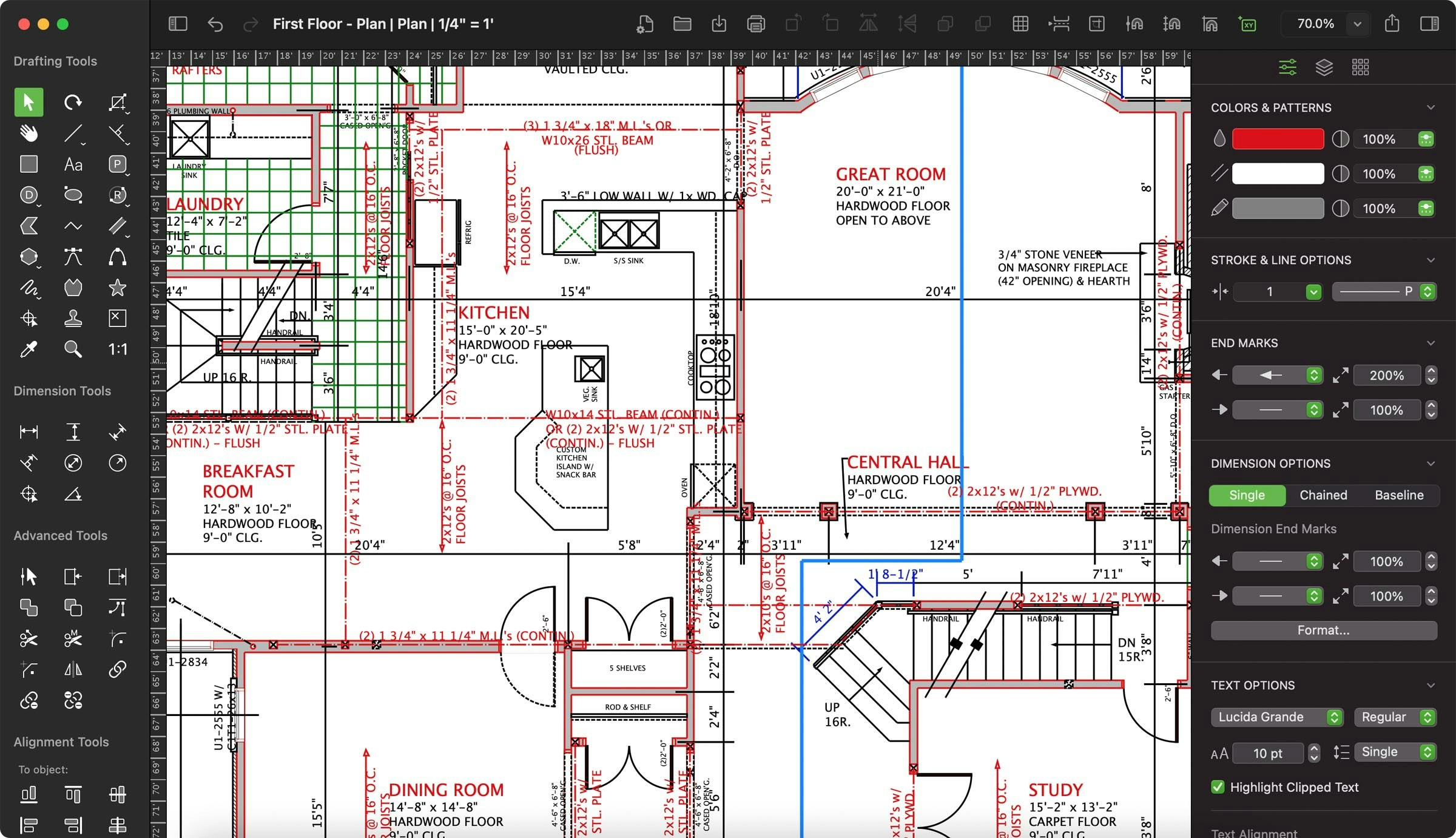Open the Lucida Grande font dropdown

[1277, 717]
